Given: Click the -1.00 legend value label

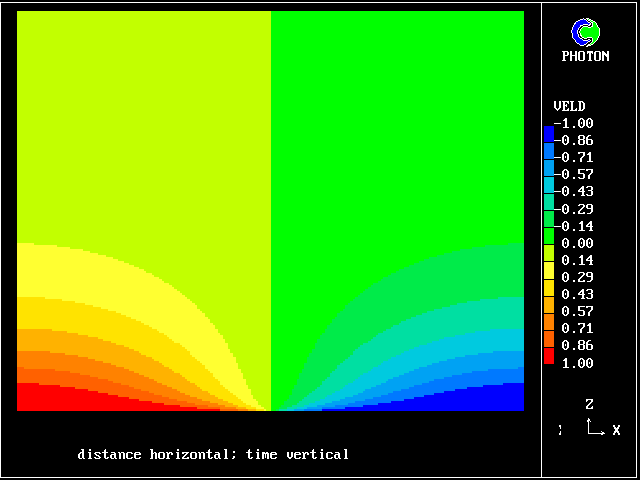Looking at the screenshot, I should [577, 123].
